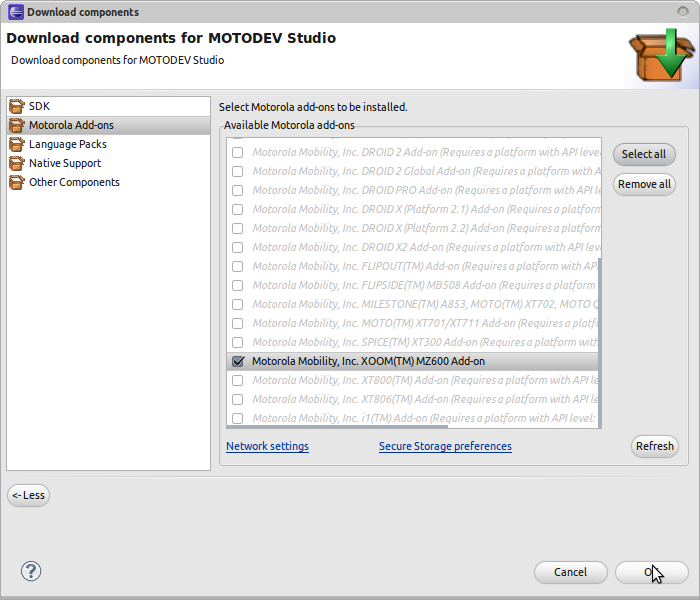The height and width of the screenshot is (600, 700).
Task: Click the i1(TM) Add-on row text
Action: (424, 418)
